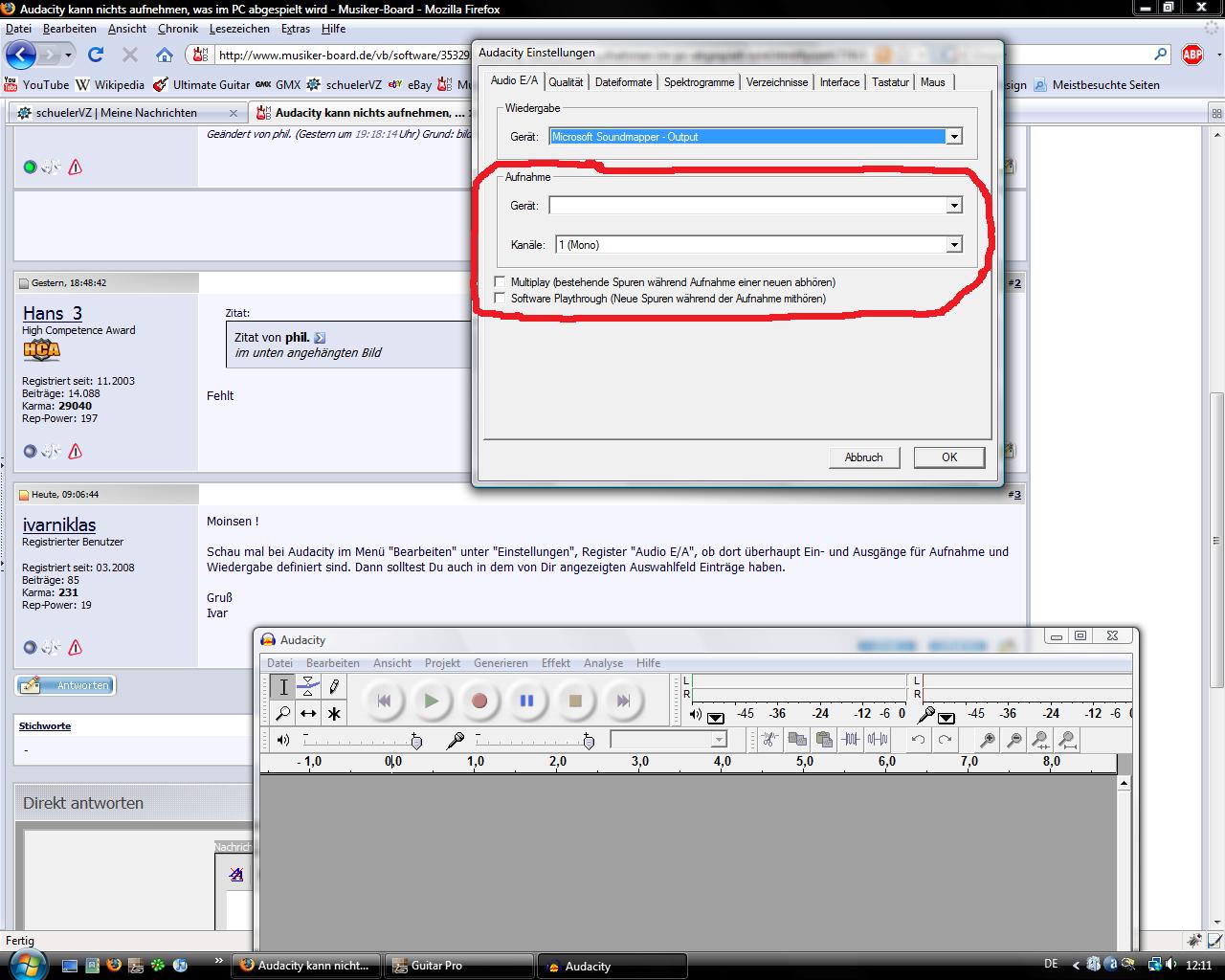Open the output meter dropdown in Audacity
Screen dimensions: 1225x980
coord(716,718)
